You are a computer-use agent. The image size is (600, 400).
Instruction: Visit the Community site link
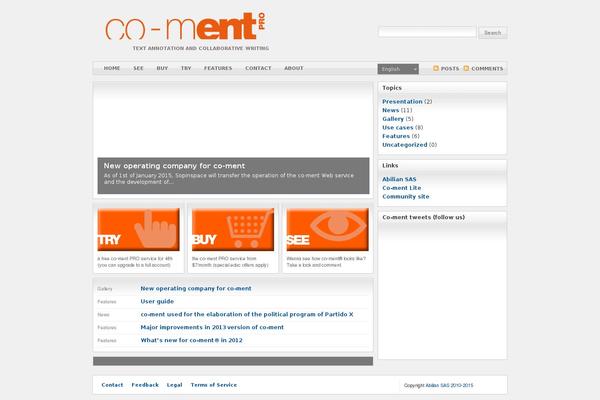click(406, 196)
